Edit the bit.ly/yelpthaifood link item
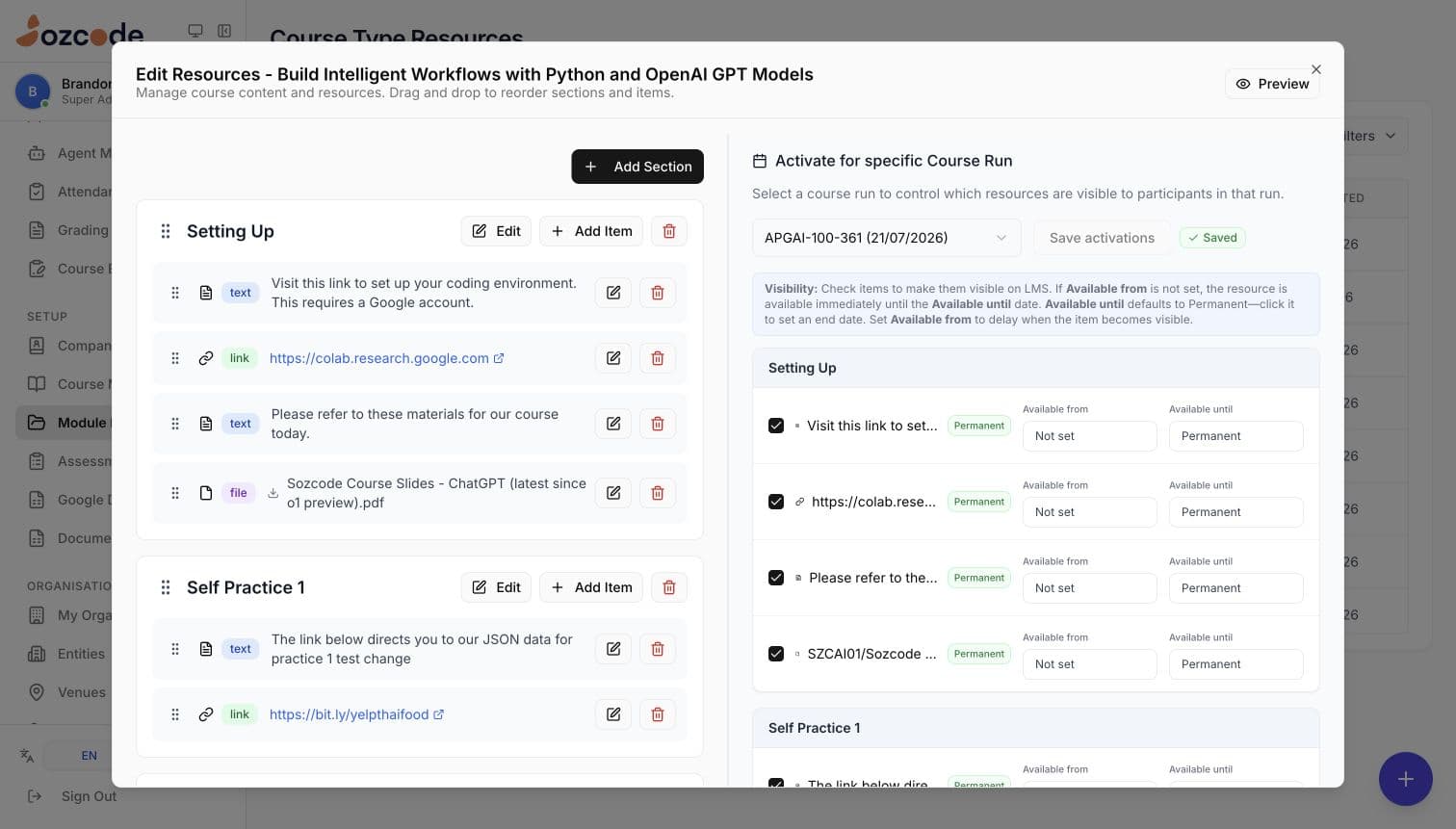This screenshot has width=1456, height=829. coord(613,714)
